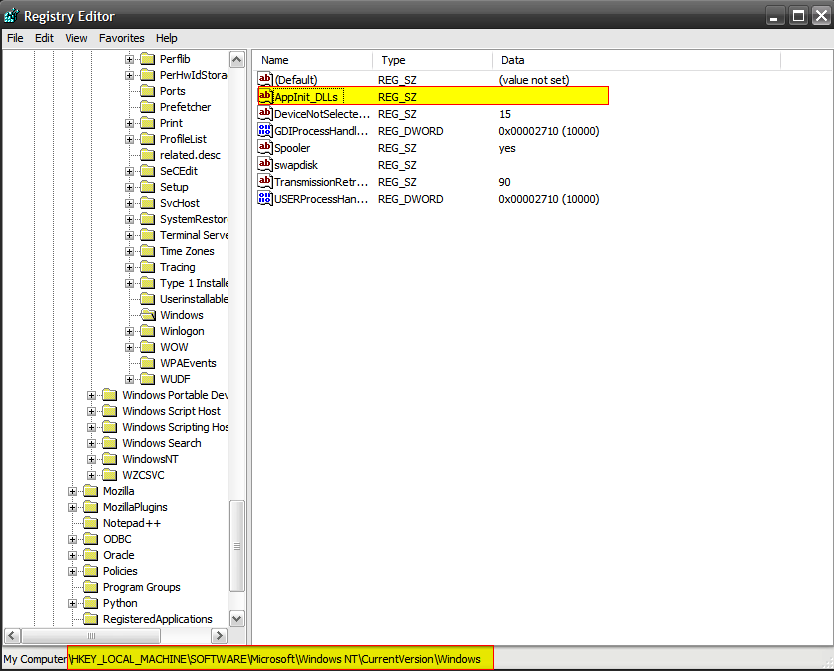834x671 pixels.
Task: Expand the Python registry key
Action: [73, 603]
